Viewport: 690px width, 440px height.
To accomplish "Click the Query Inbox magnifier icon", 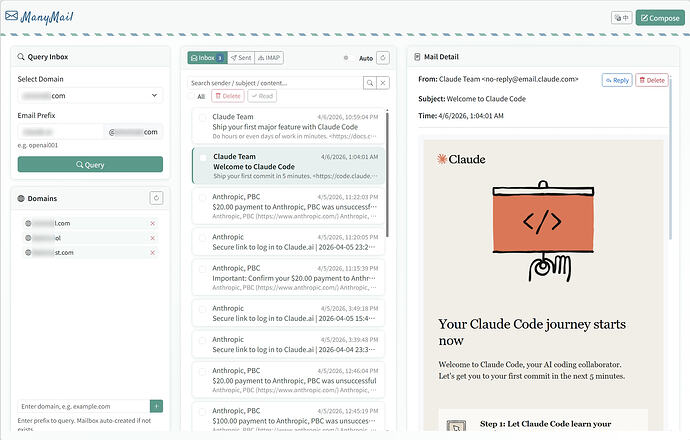I will 21,57.
